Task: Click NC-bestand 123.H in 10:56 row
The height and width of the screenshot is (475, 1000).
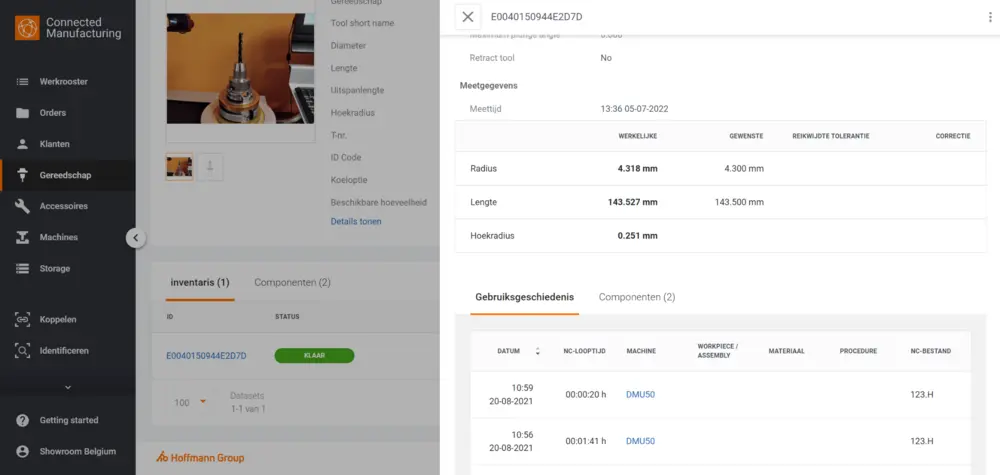Action: (922, 441)
